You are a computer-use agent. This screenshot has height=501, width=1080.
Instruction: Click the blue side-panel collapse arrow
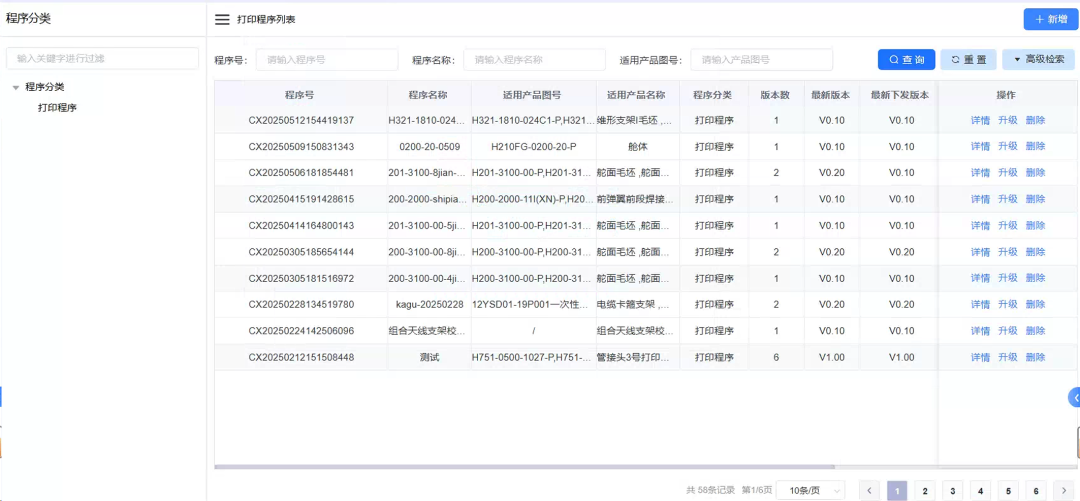coord(1074,398)
